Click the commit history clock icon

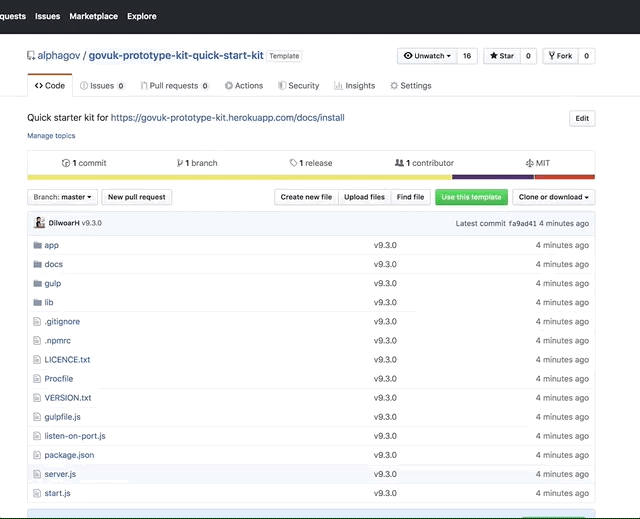(66, 163)
